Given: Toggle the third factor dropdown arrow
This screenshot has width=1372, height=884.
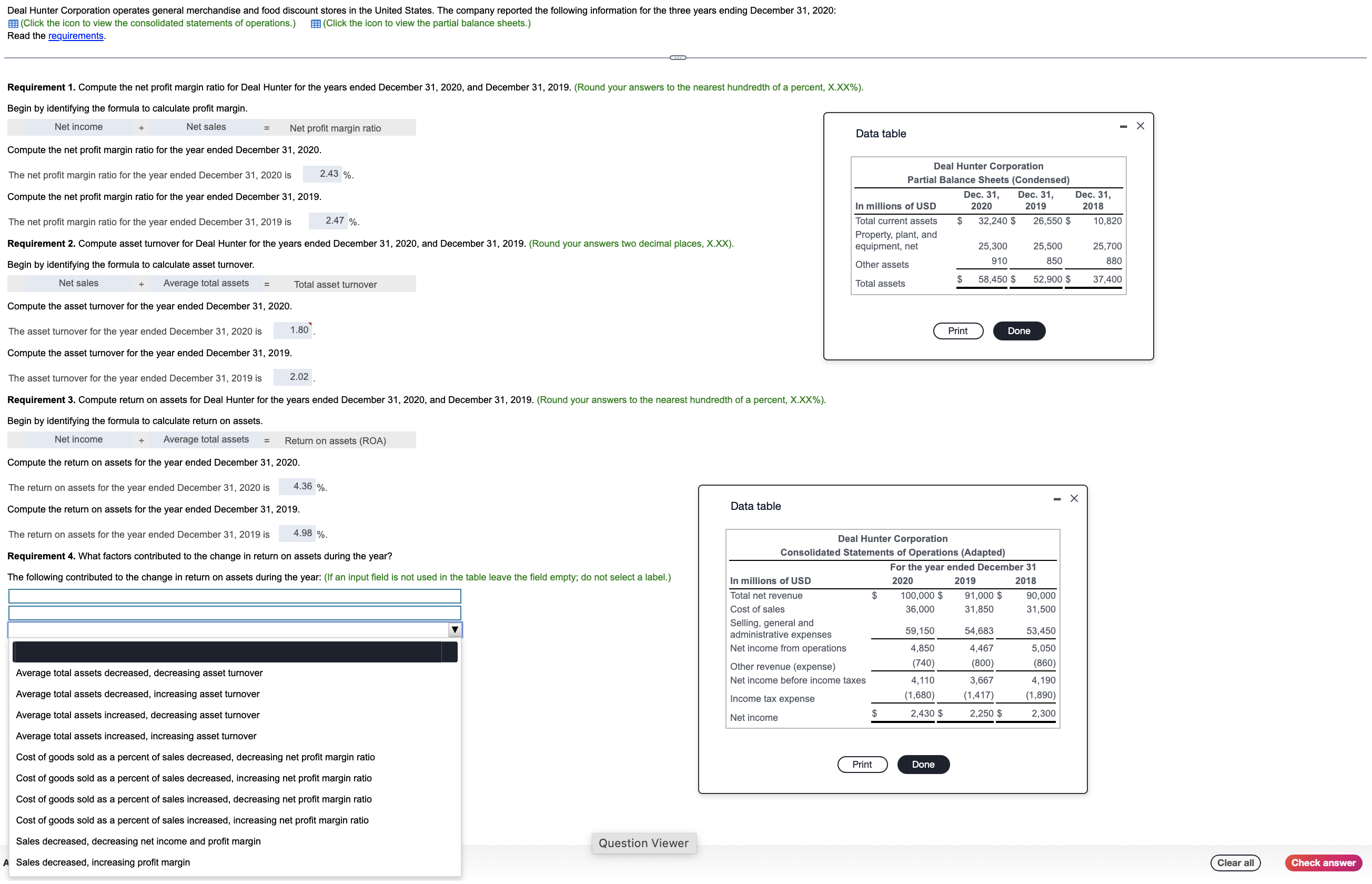Looking at the screenshot, I should click(455, 630).
